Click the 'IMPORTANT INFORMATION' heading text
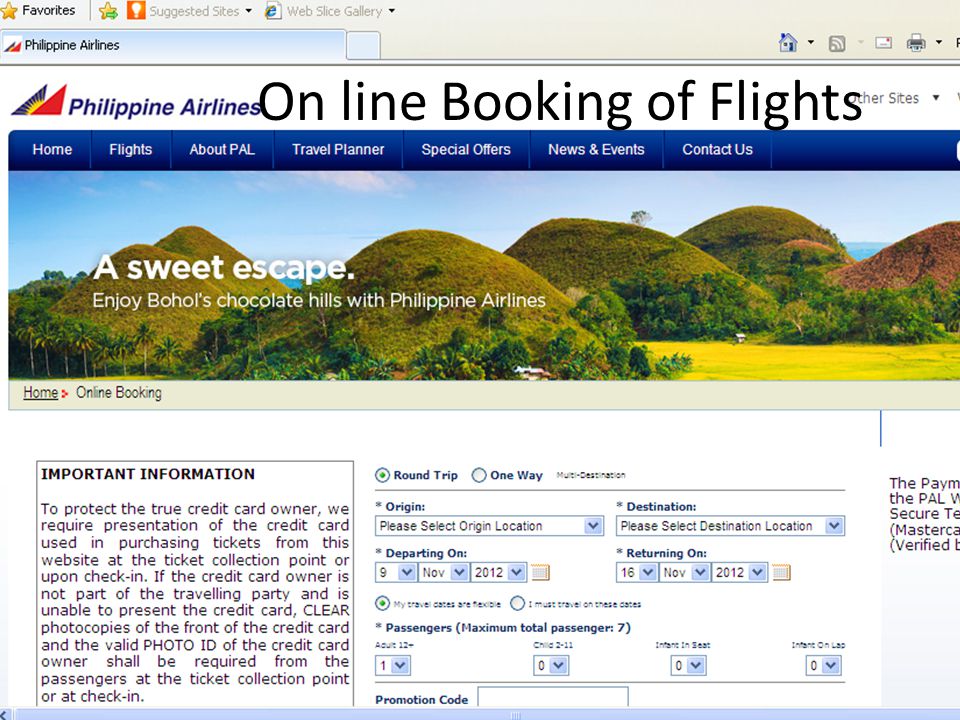The width and height of the screenshot is (960, 720). [148, 474]
